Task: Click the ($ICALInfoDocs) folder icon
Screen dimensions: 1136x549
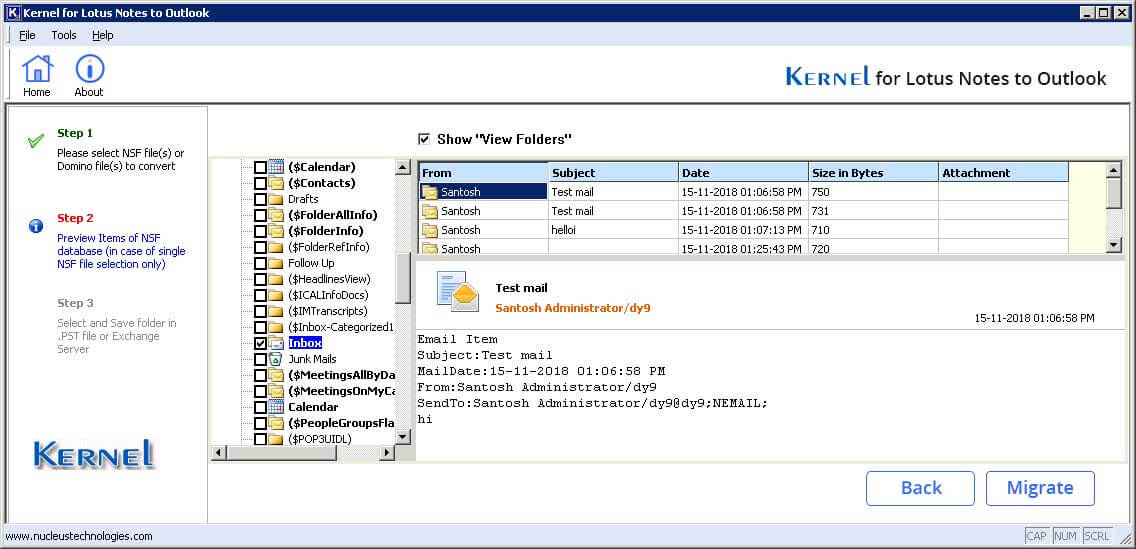Action: click(x=276, y=295)
